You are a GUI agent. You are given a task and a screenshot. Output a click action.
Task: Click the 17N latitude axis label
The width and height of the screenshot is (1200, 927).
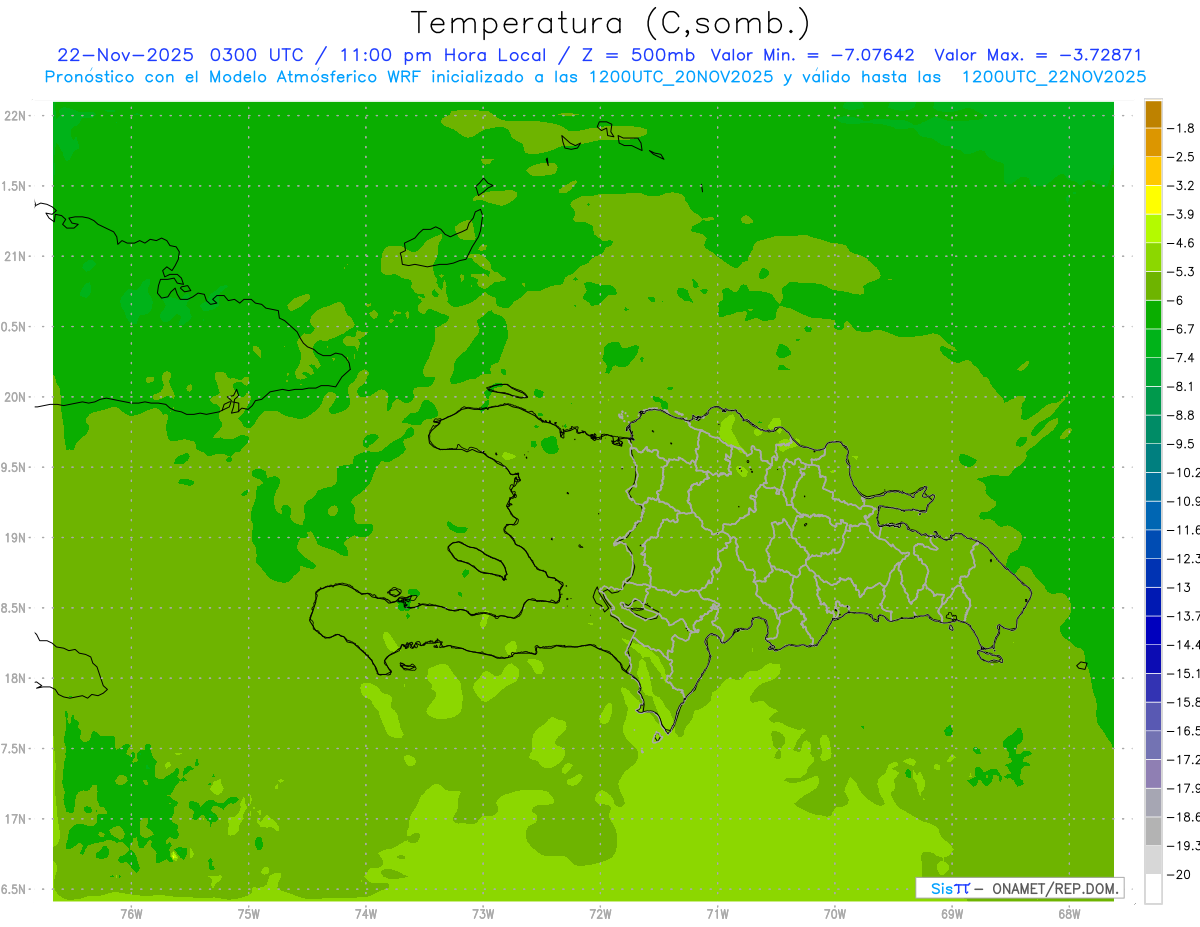[x=17, y=819]
